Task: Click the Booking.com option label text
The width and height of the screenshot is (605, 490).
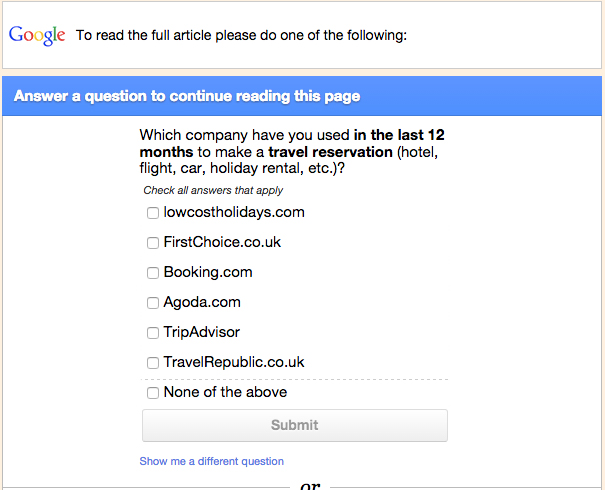Action: tap(208, 272)
